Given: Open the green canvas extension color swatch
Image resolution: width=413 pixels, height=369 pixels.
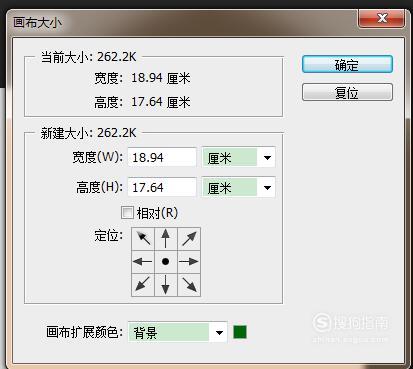Looking at the screenshot, I should coord(240,332).
